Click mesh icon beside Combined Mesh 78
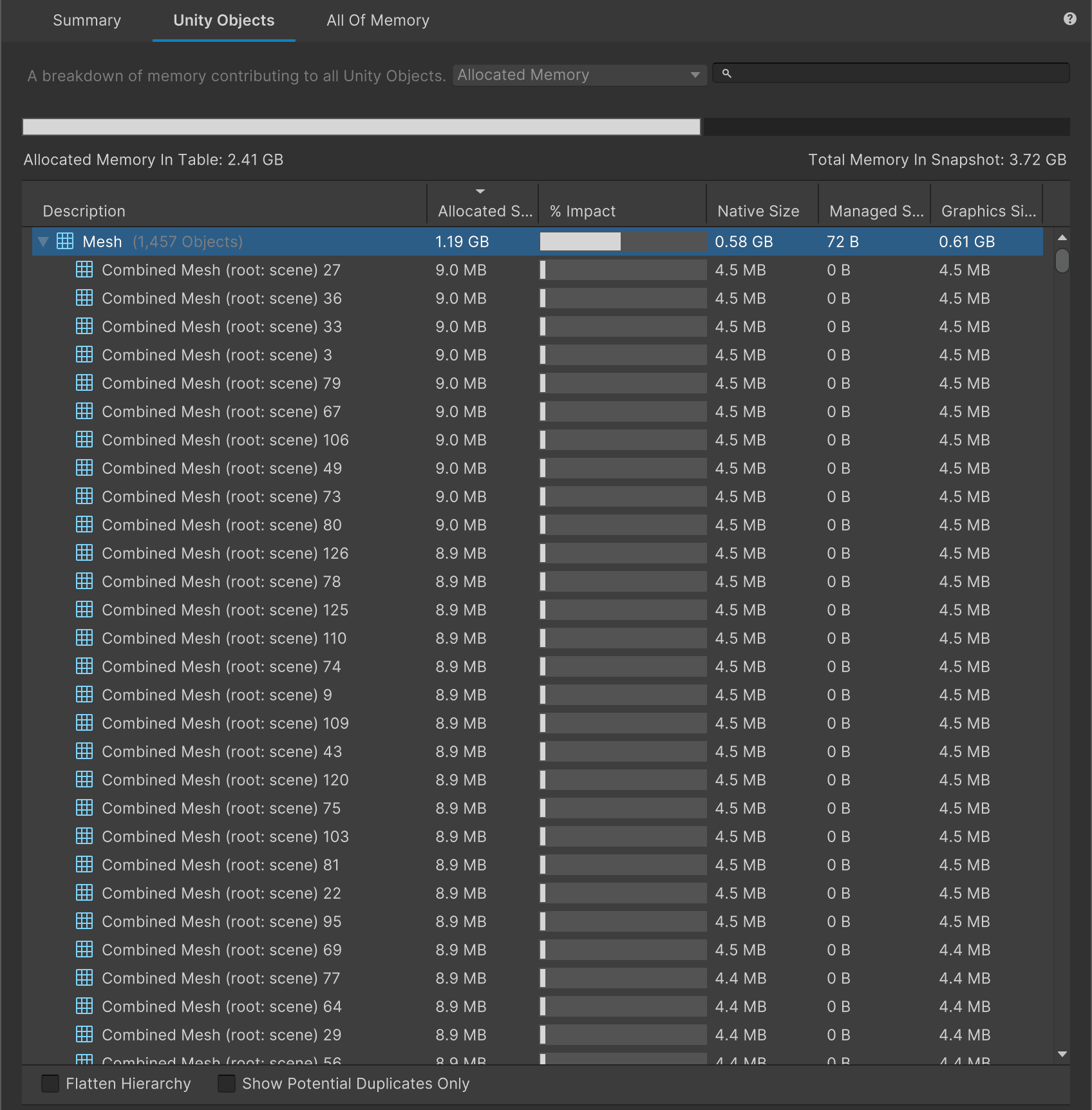Viewport: 1092px width, 1110px height. (x=84, y=581)
